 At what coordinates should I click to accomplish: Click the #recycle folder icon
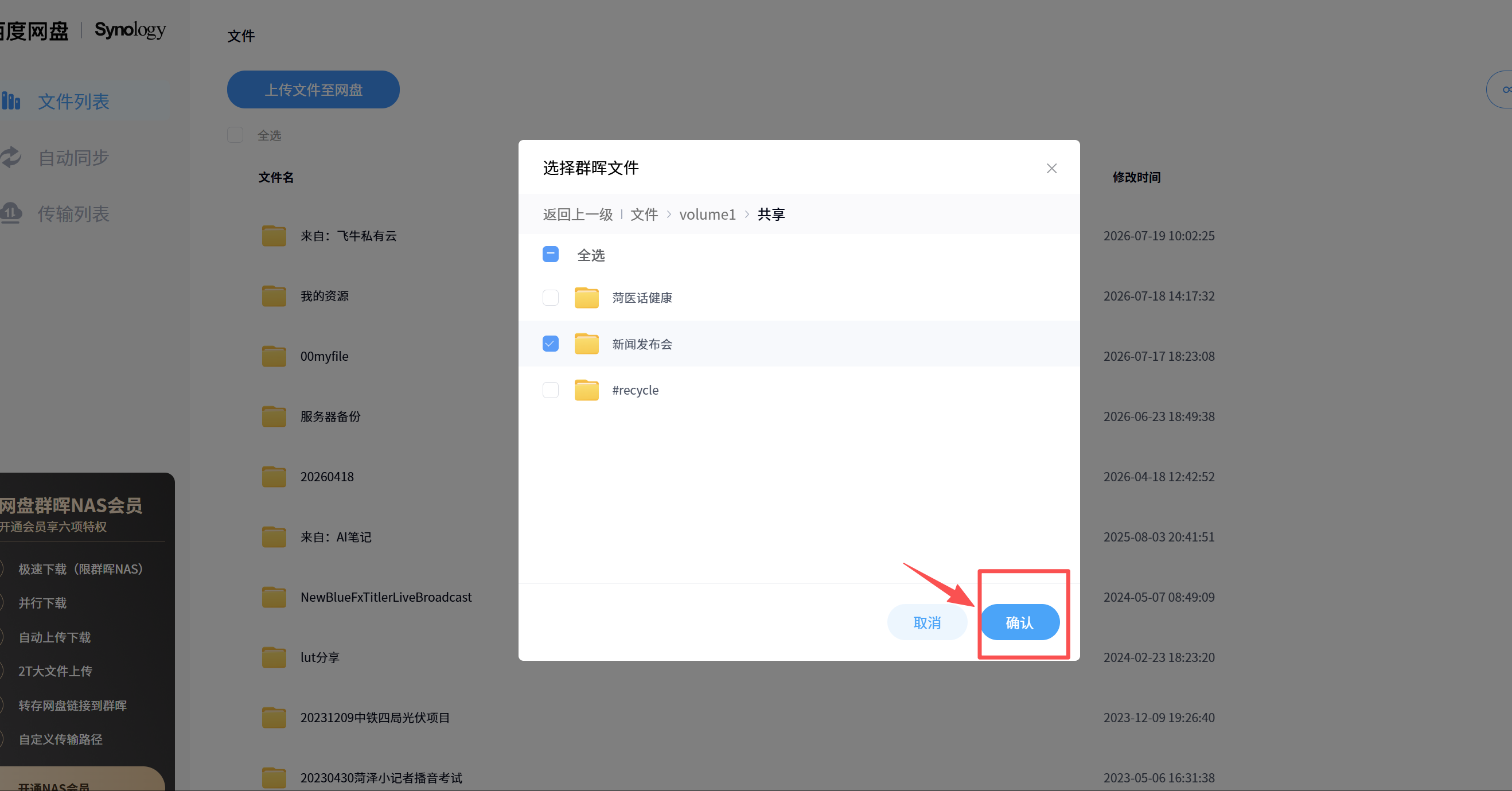[x=586, y=390]
